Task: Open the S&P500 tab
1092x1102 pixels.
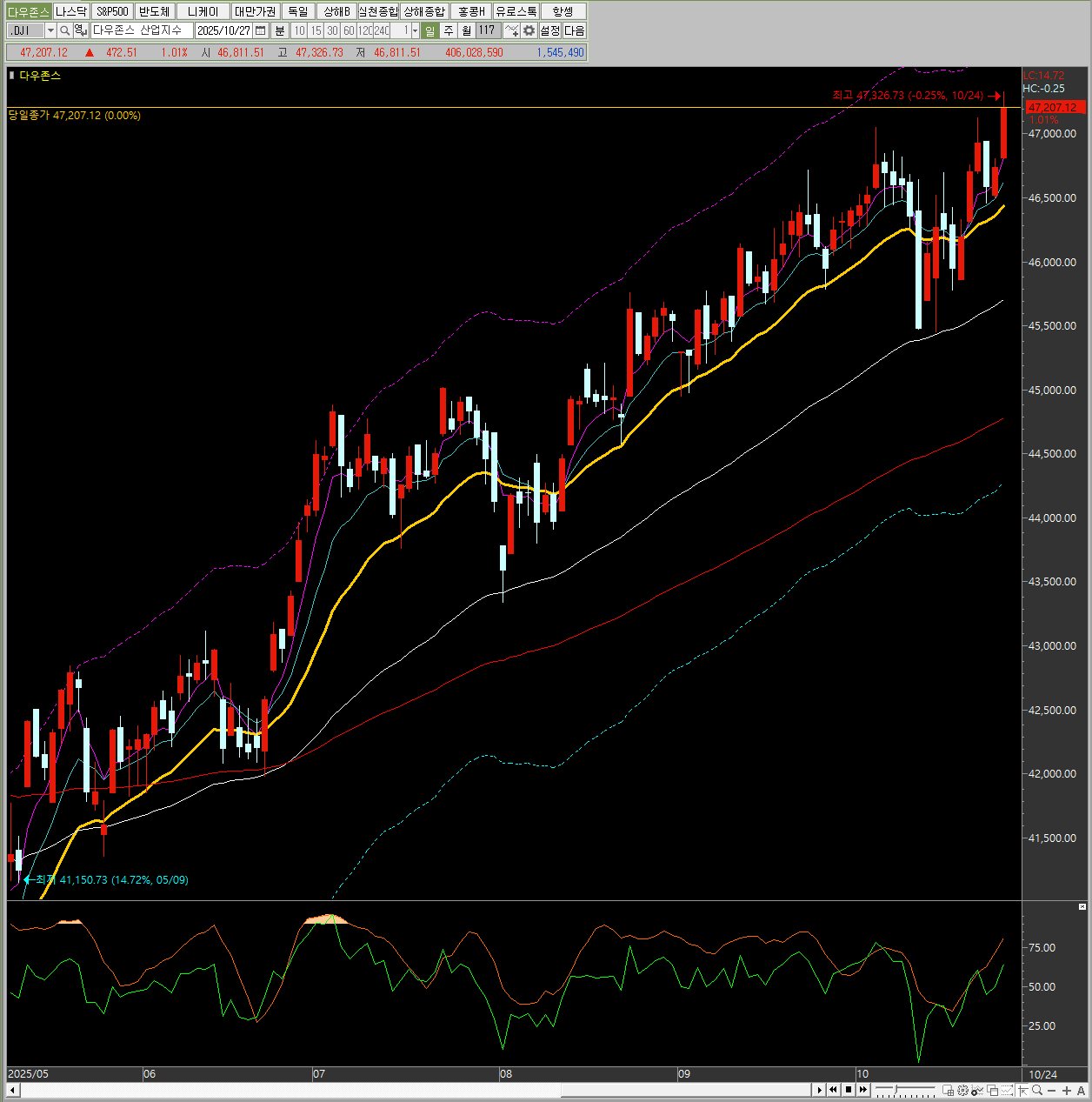Action: 112,11
